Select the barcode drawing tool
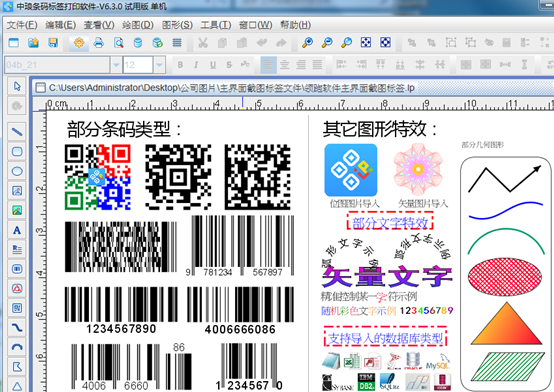This screenshot has width=554, height=392. (x=17, y=269)
